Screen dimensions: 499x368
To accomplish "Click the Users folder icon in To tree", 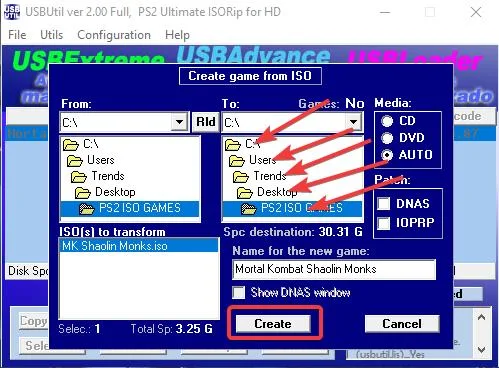I will click(237, 161).
